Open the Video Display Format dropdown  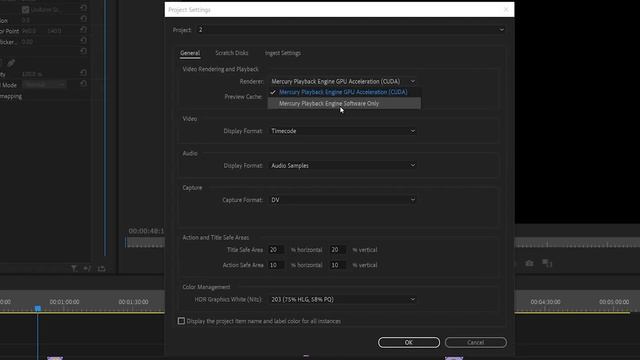pyautogui.click(x=343, y=131)
